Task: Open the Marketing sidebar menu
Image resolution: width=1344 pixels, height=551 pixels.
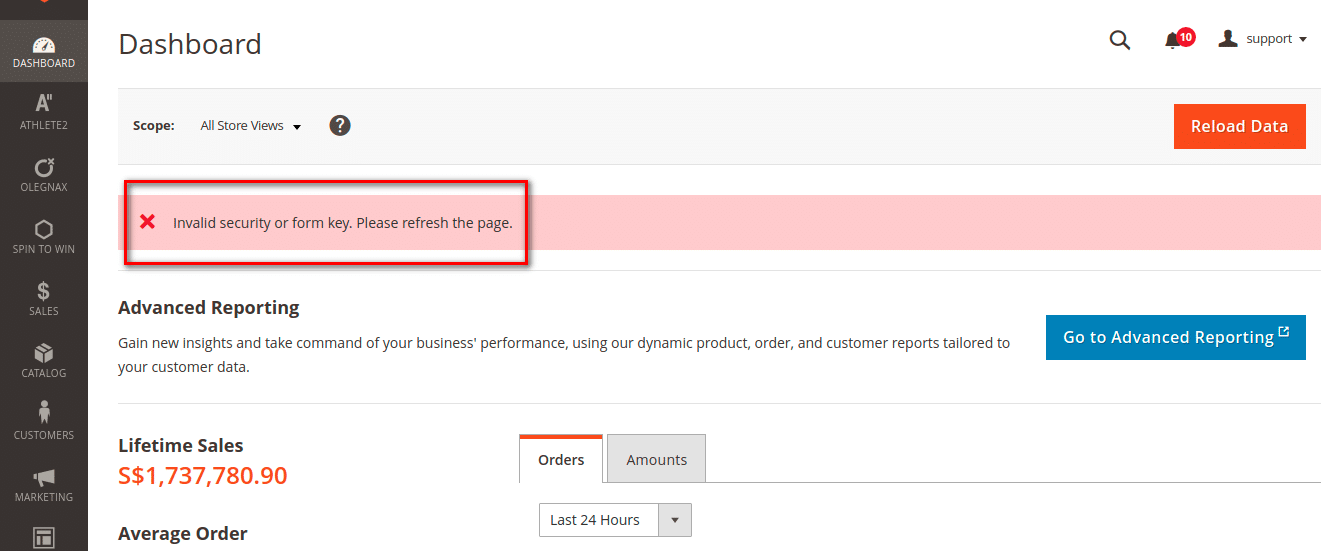Action: [43, 484]
